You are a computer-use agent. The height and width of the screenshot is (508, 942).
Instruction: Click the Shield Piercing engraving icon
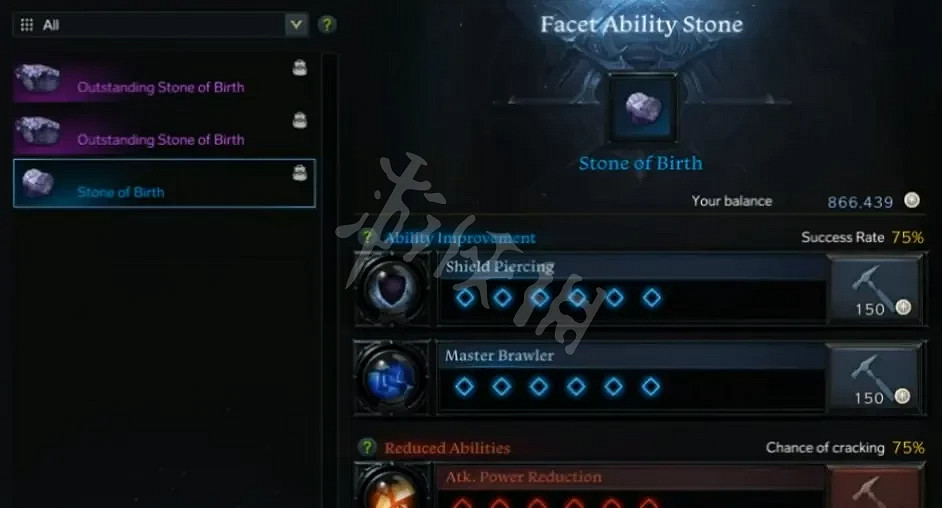point(392,289)
